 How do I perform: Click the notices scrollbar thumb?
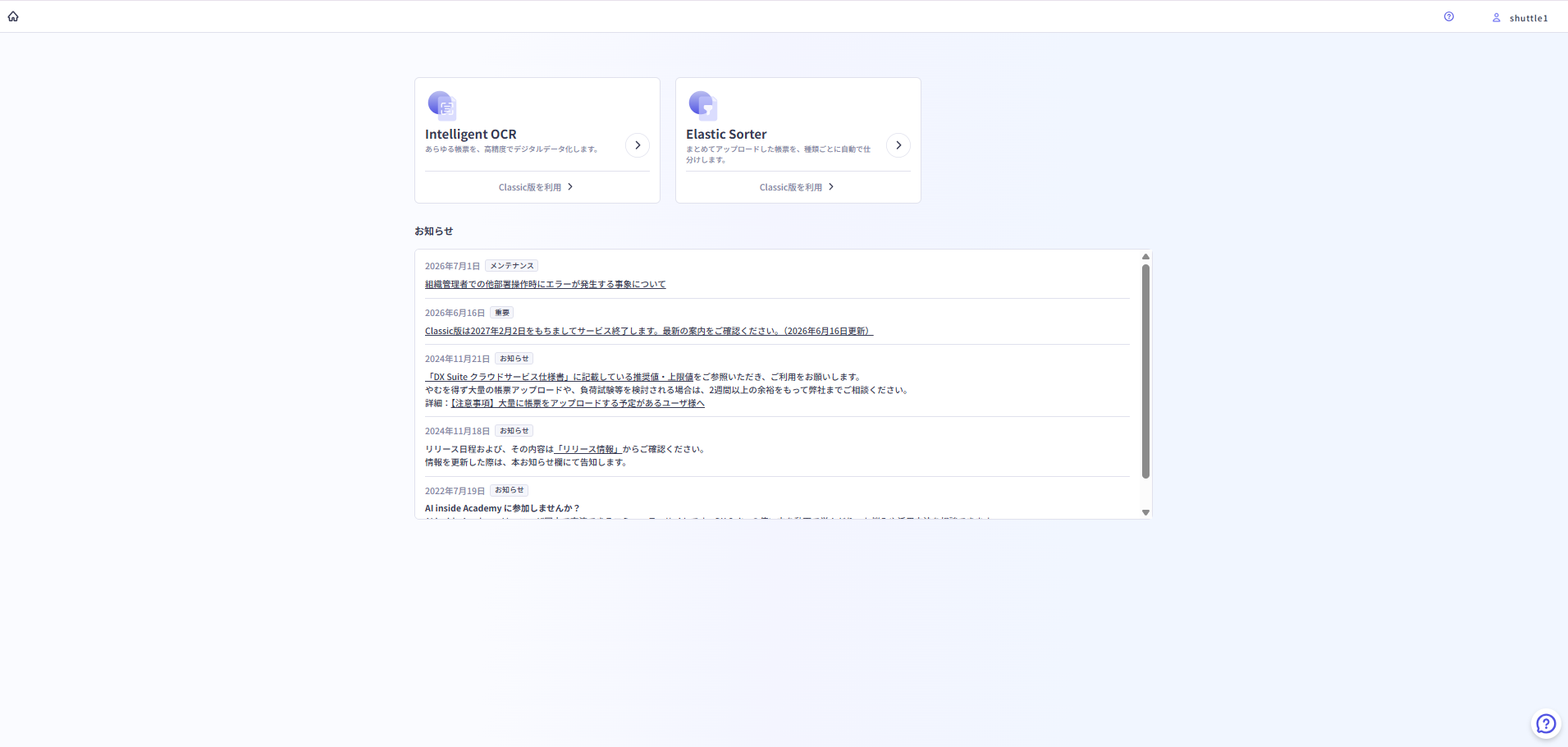1145,371
